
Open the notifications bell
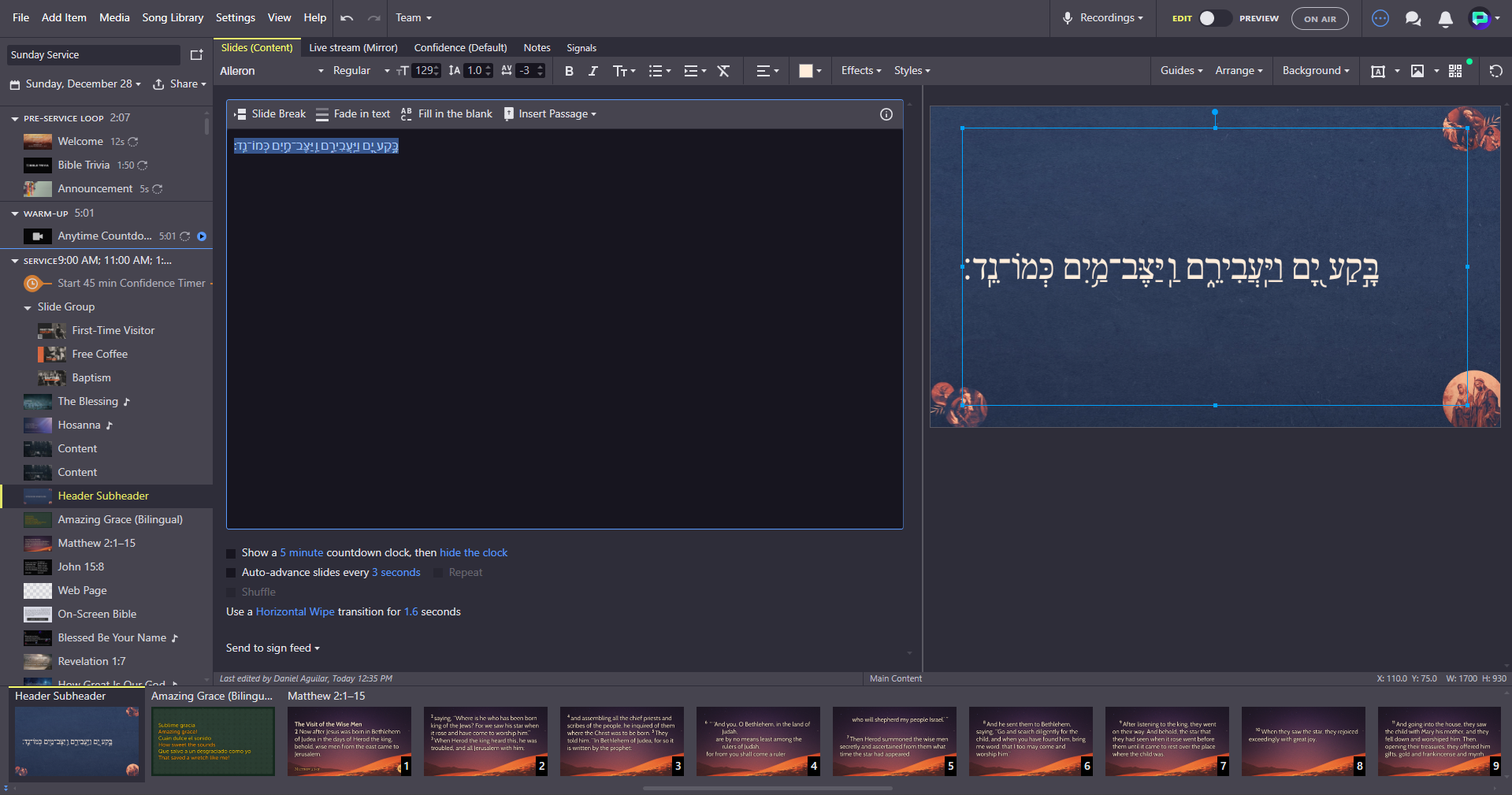[1445, 18]
